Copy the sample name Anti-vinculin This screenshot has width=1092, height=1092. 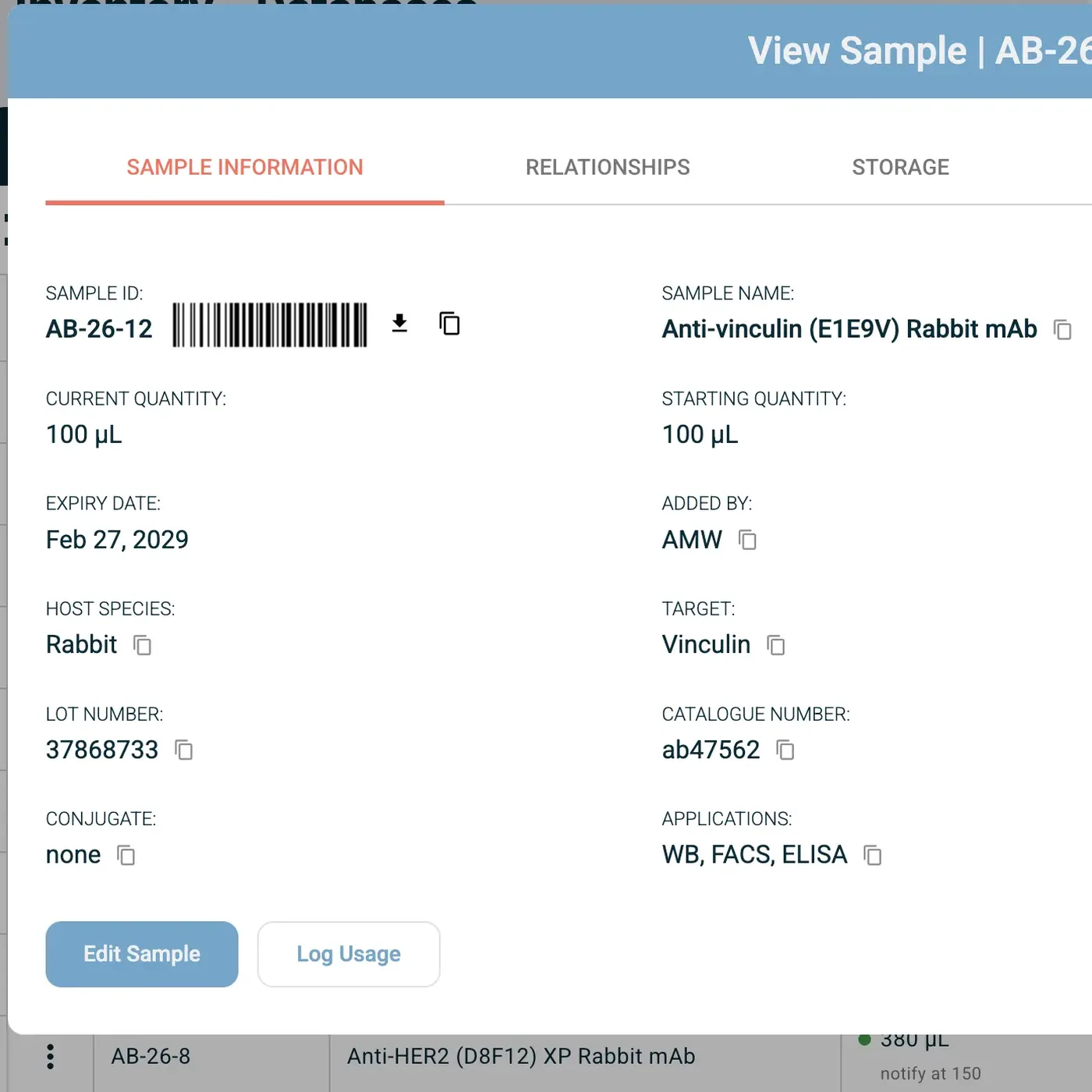click(x=1062, y=329)
